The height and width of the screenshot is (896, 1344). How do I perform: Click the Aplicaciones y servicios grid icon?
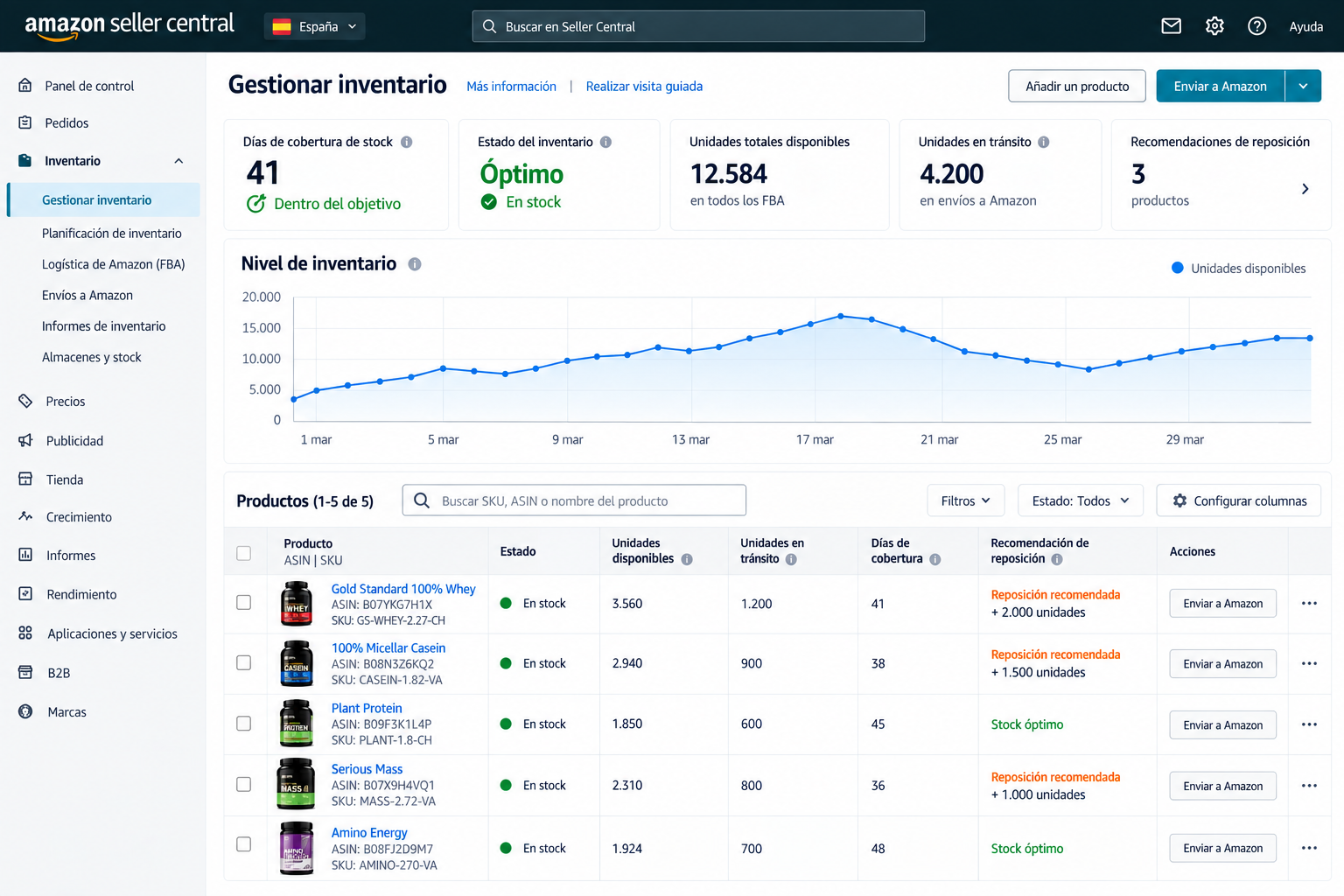tap(25, 633)
